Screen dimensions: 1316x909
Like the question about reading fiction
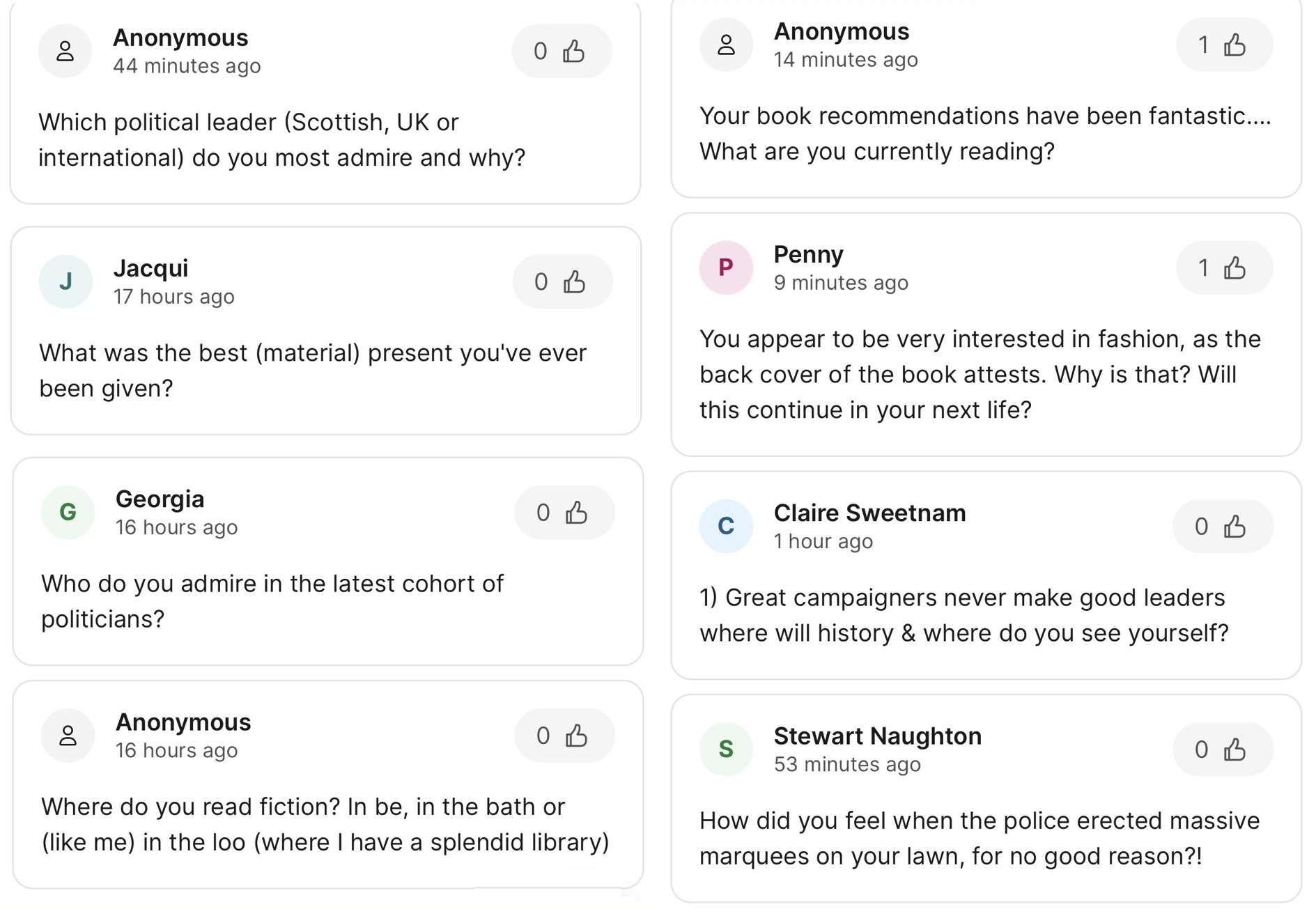564,736
